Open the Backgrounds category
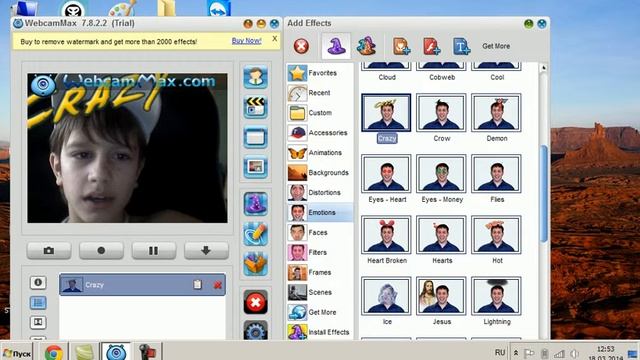The image size is (640, 360). coord(320,173)
